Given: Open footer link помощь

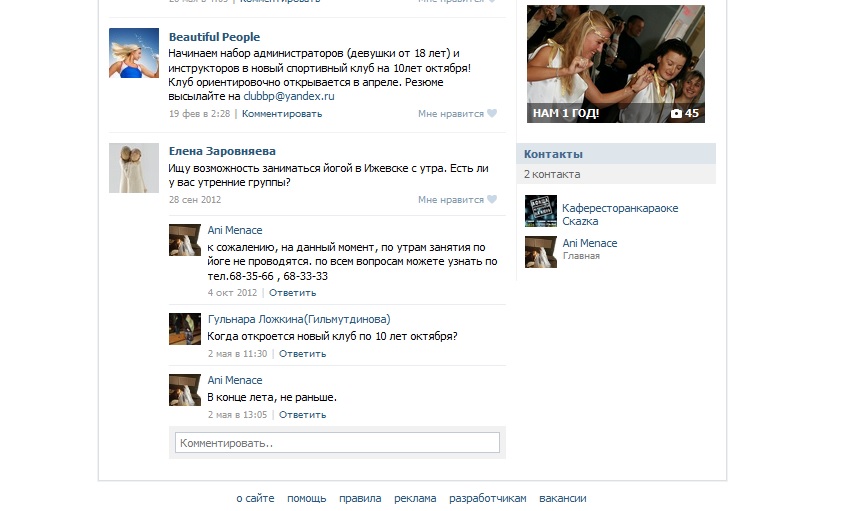Looking at the screenshot, I should point(307,498).
